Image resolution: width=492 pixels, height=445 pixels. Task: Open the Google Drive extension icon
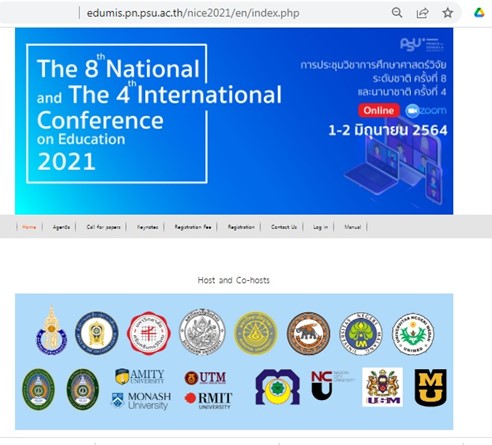[479, 13]
